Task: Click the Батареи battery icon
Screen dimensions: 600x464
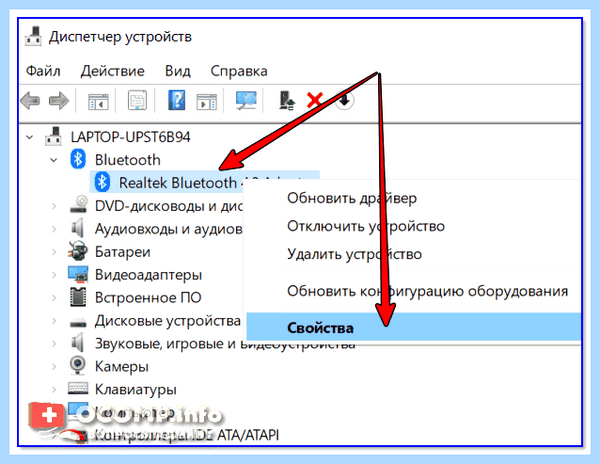Action: pos(78,251)
